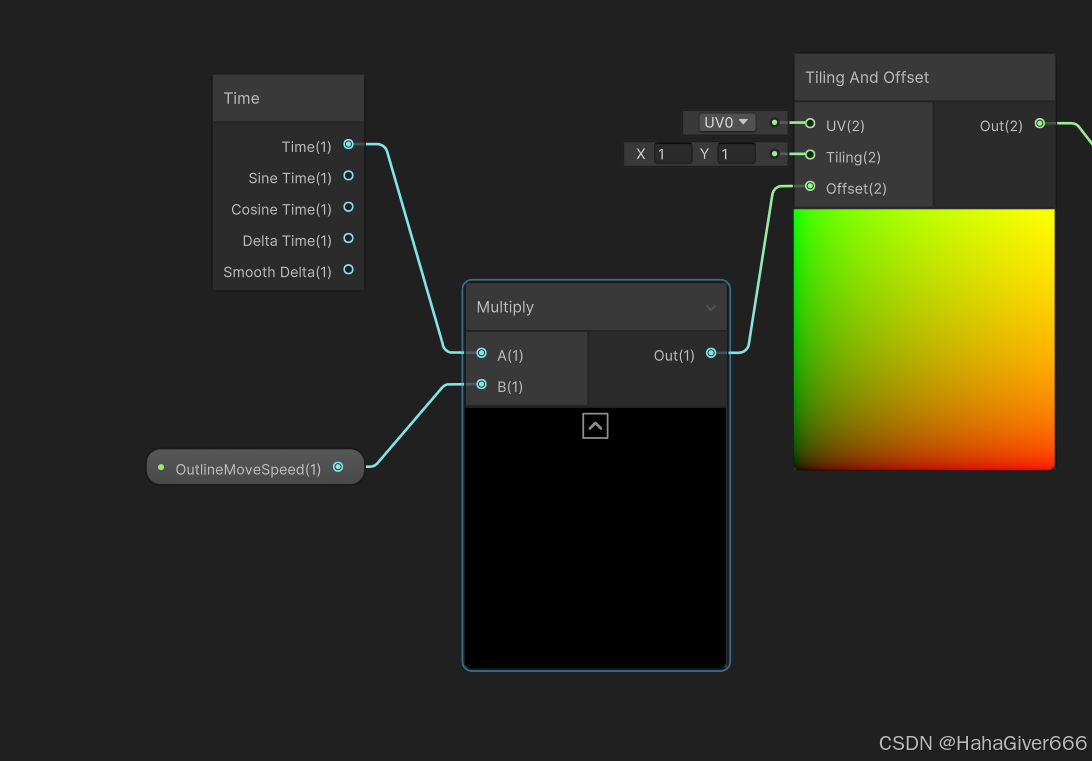Click the Delta Time(1) output port

(x=348, y=238)
